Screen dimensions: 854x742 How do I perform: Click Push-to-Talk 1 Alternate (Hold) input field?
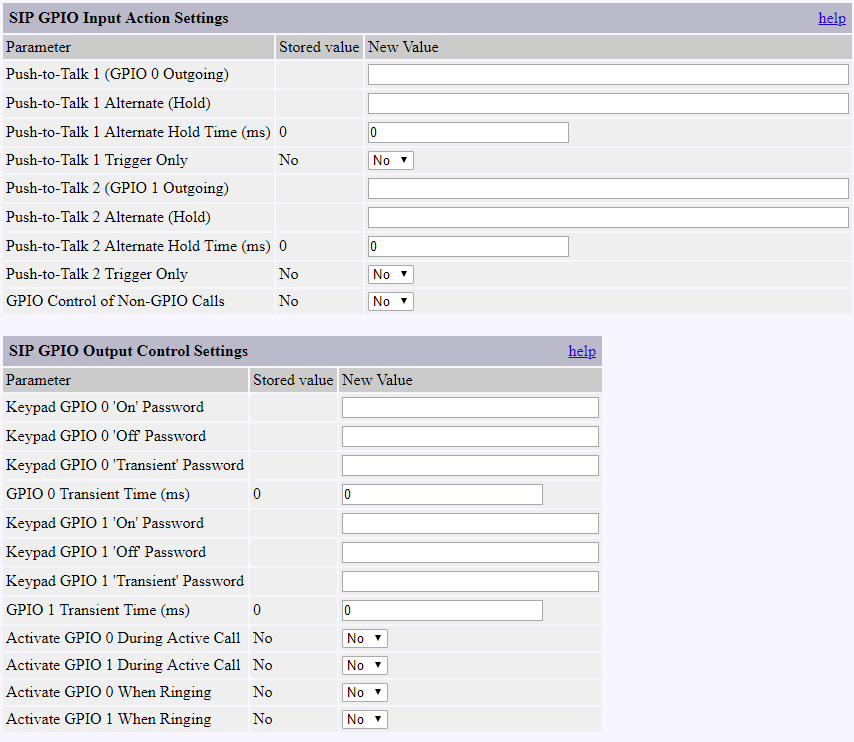608,104
